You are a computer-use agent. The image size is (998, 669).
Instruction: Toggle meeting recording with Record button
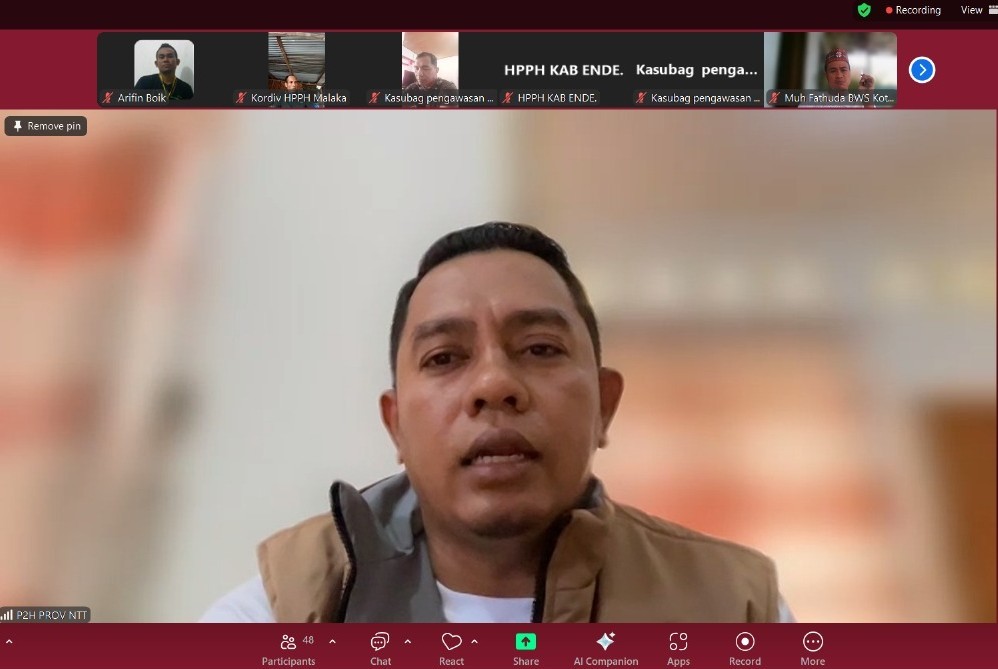(744, 642)
